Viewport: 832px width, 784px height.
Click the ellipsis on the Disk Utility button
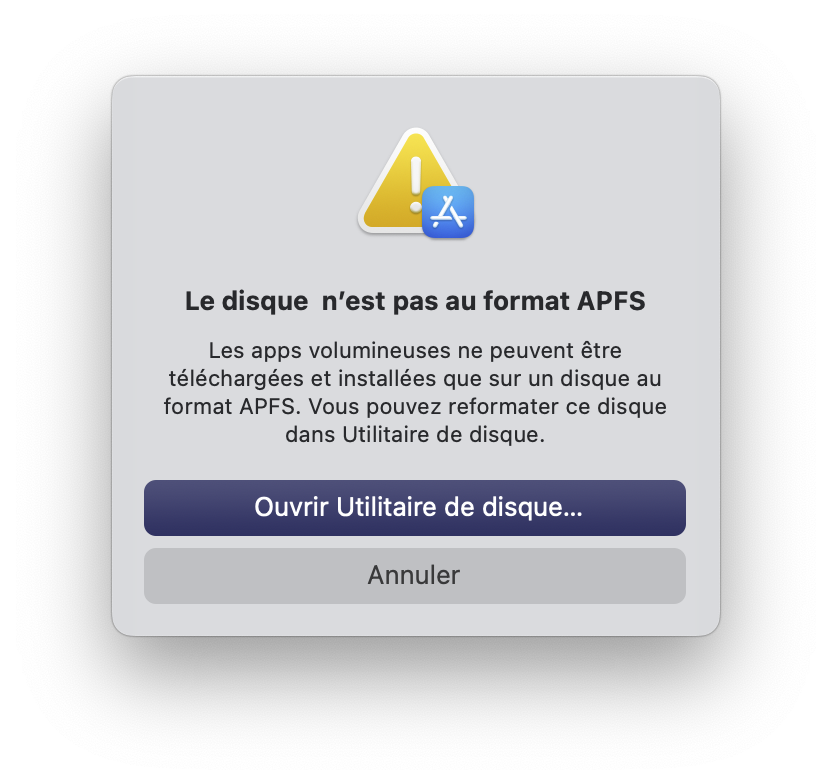(573, 513)
